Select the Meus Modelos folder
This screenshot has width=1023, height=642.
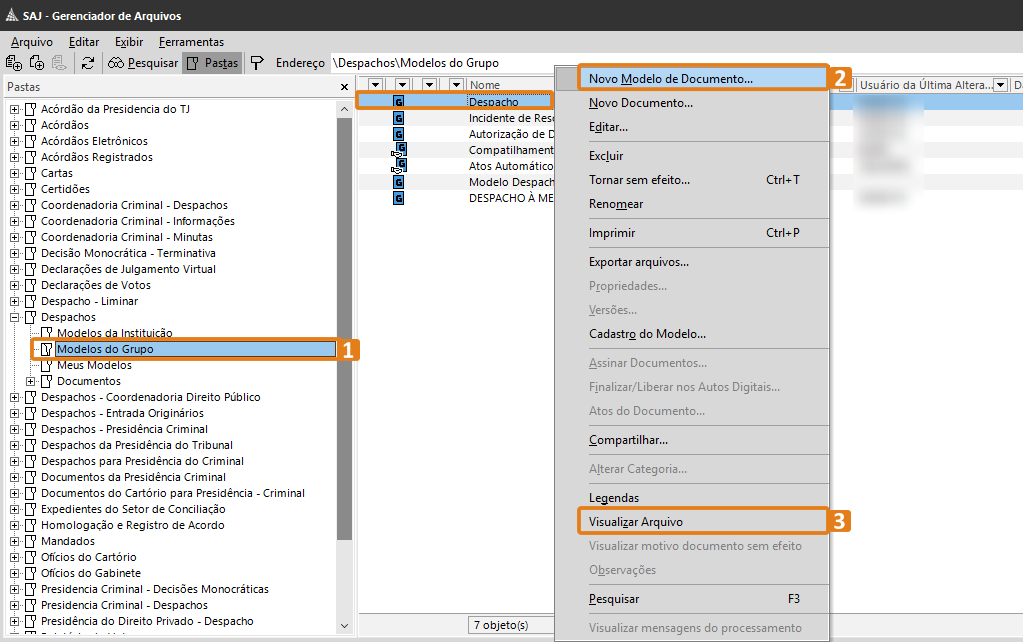(94, 365)
